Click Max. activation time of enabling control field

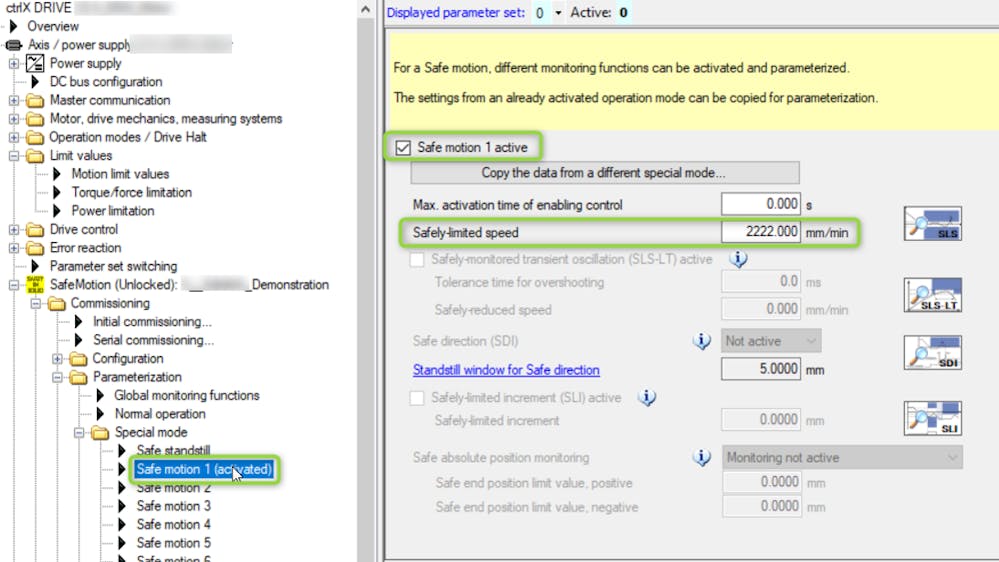pyautogui.click(x=761, y=204)
